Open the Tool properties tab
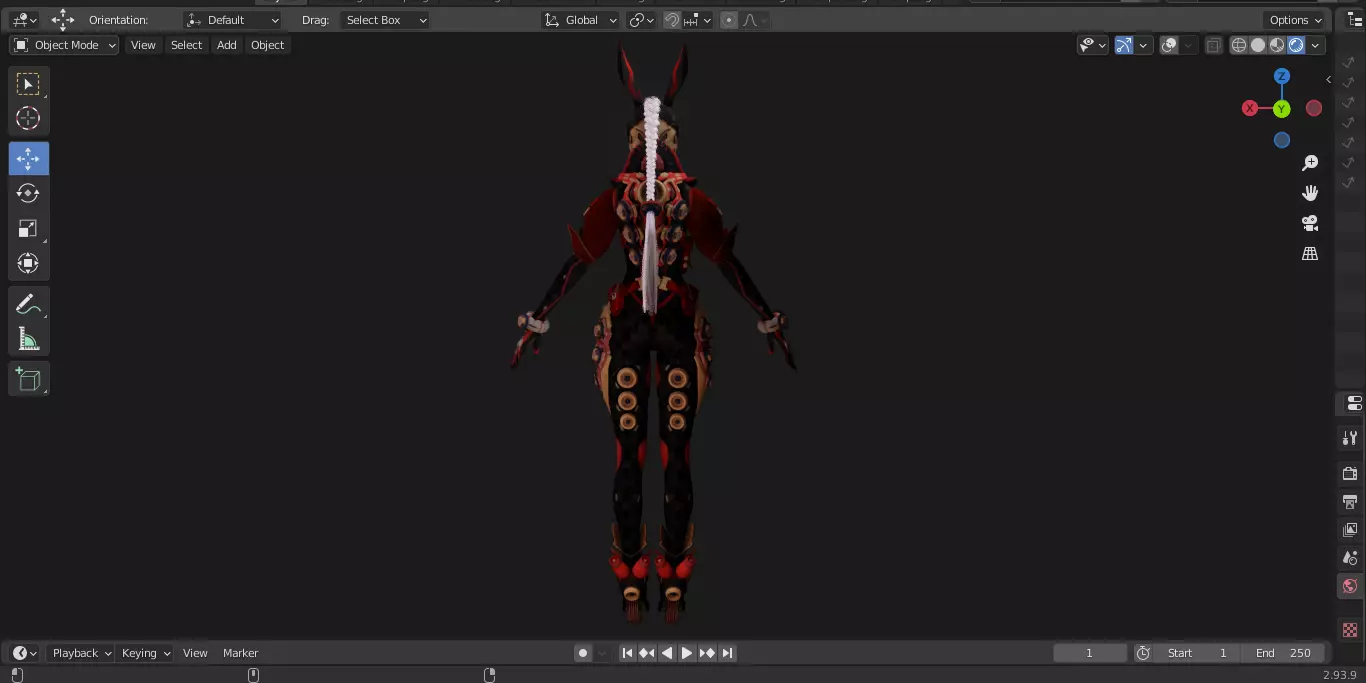 pos(1350,438)
